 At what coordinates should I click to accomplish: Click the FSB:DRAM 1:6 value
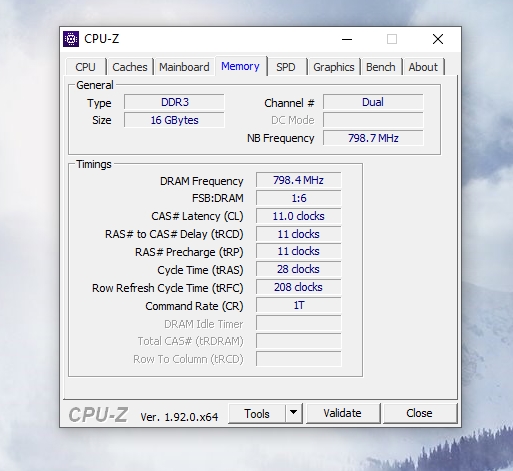click(x=299, y=198)
